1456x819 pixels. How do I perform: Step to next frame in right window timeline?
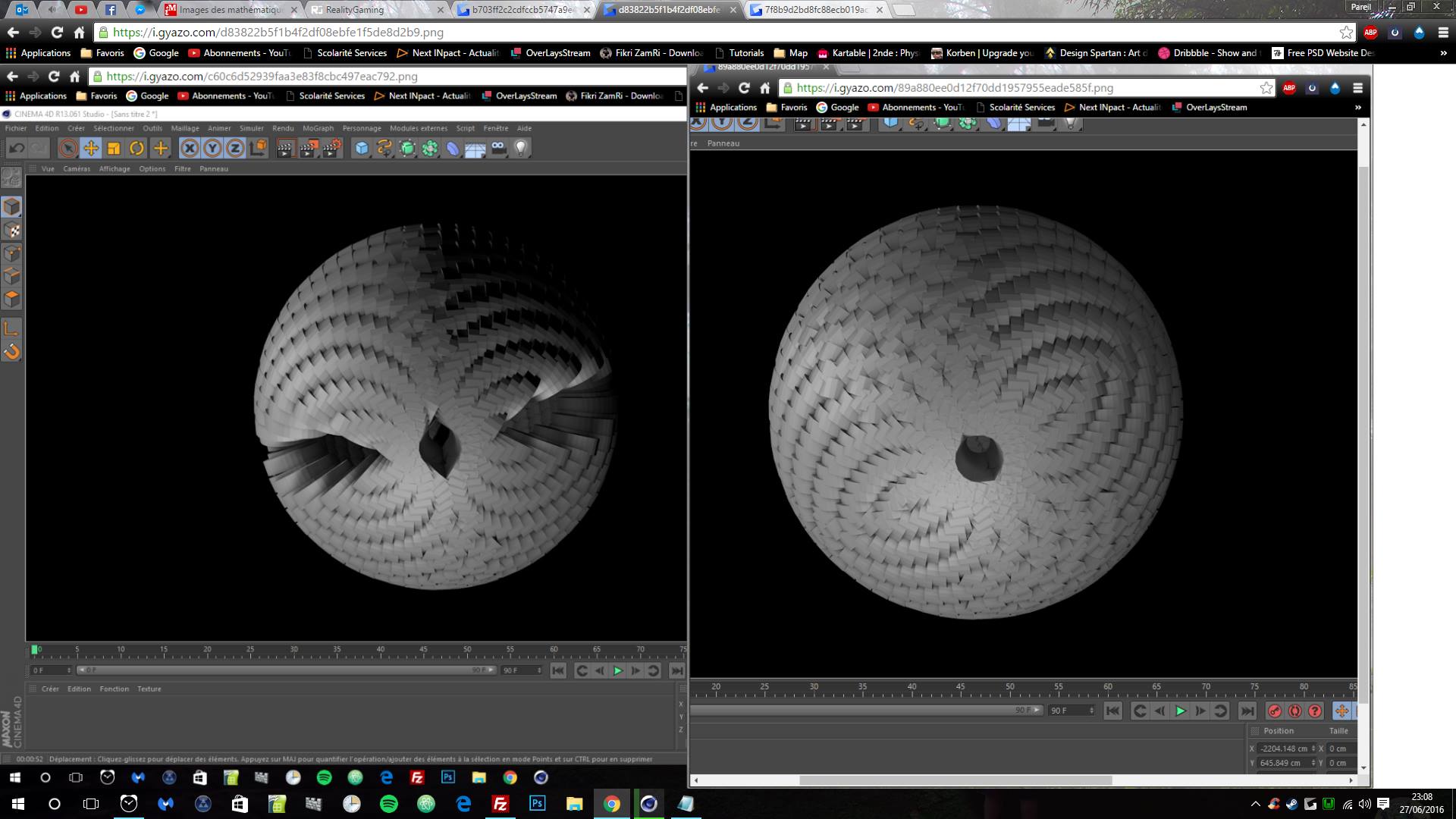1200,711
